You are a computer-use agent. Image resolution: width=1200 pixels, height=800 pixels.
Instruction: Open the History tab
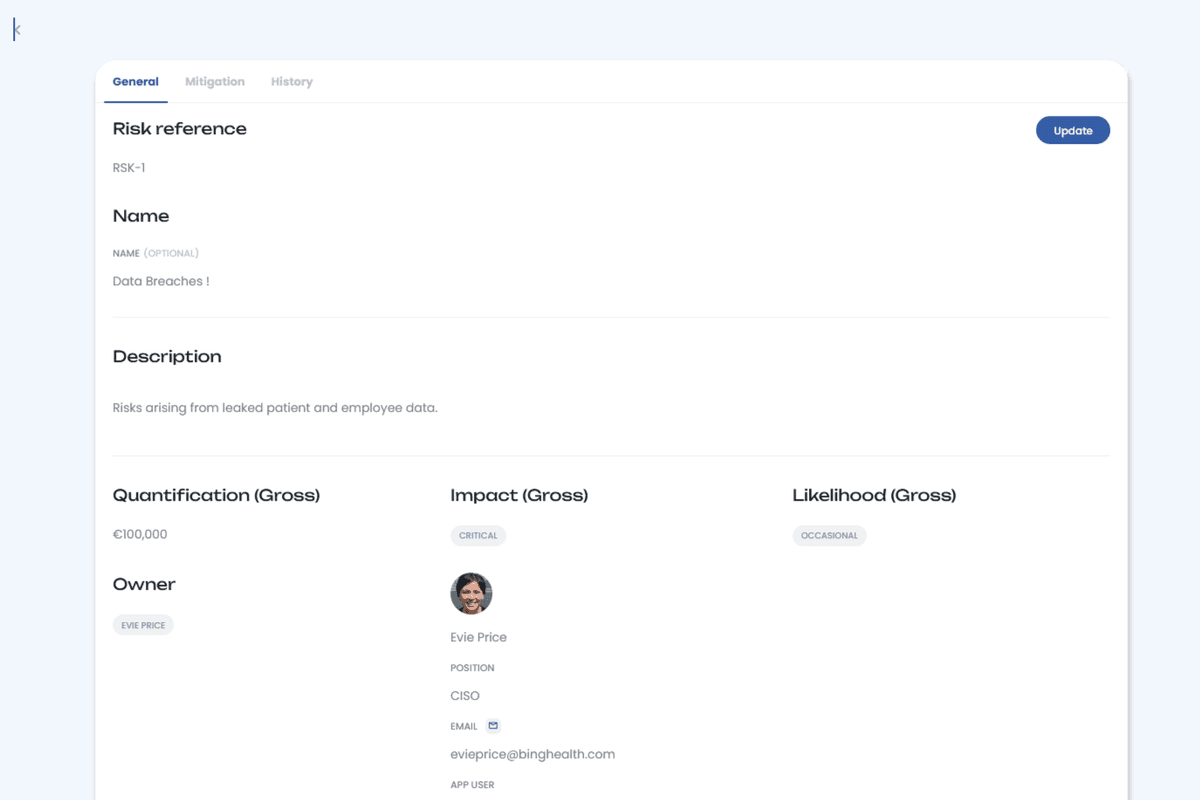[x=291, y=82]
